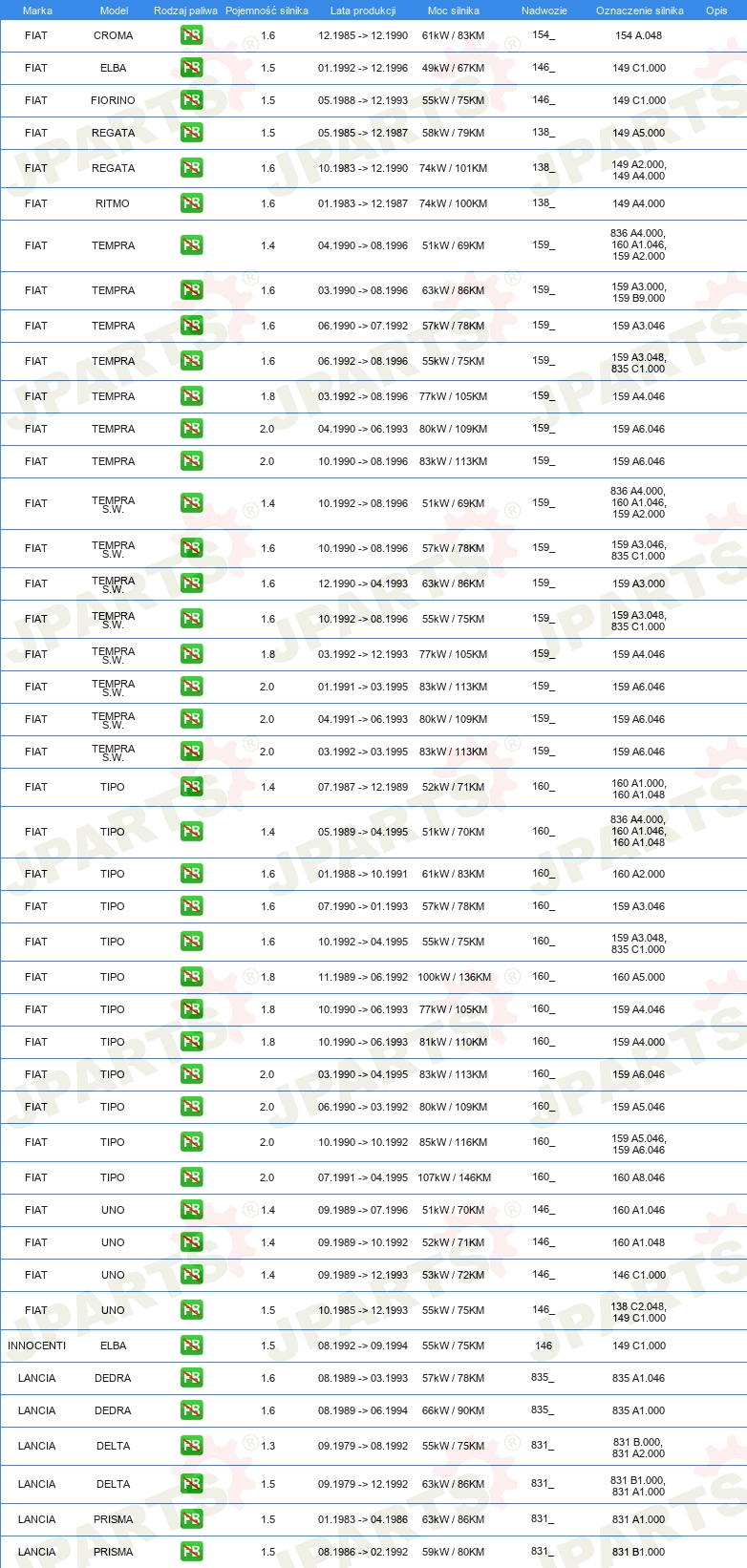This screenshot has width=747, height=1568.
Task: Click the 81kW / 110KM power cell
Action: tap(454, 1042)
